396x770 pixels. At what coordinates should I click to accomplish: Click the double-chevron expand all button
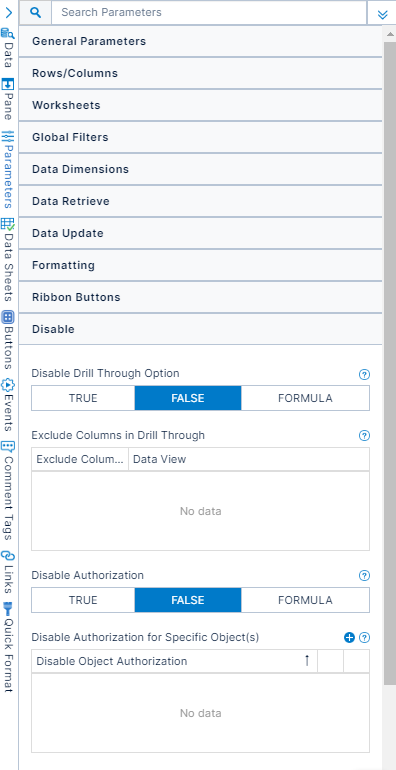pyautogui.click(x=383, y=14)
